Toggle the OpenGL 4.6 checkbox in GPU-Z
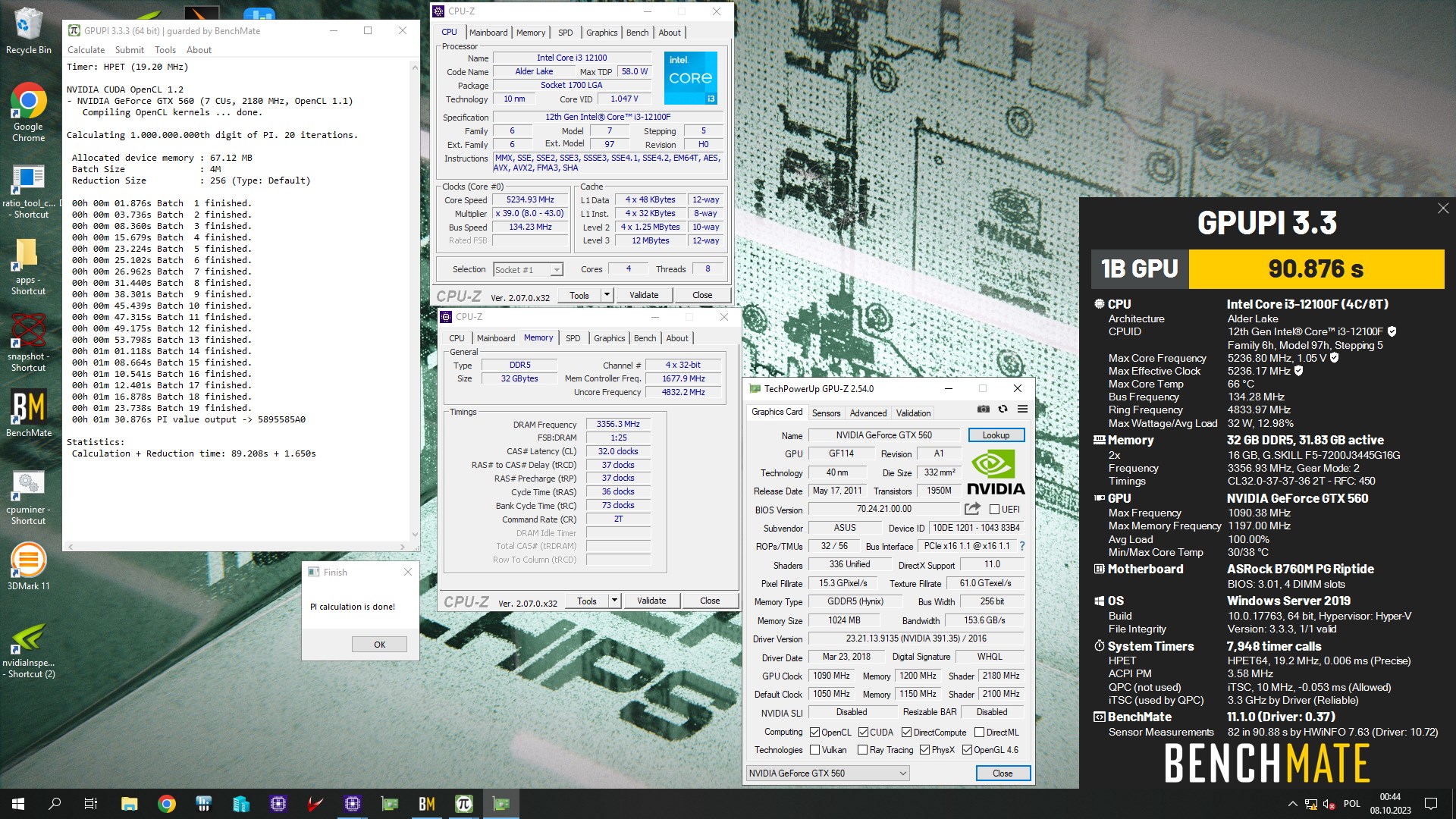Image resolution: width=1456 pixels, height=819 pixels. pos(967,750)
